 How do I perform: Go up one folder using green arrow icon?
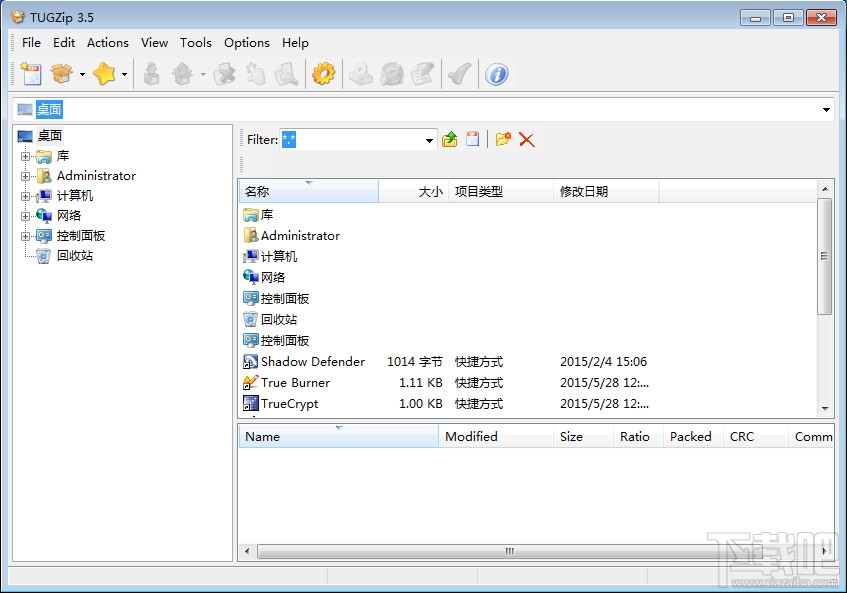(x=449, y=139)
